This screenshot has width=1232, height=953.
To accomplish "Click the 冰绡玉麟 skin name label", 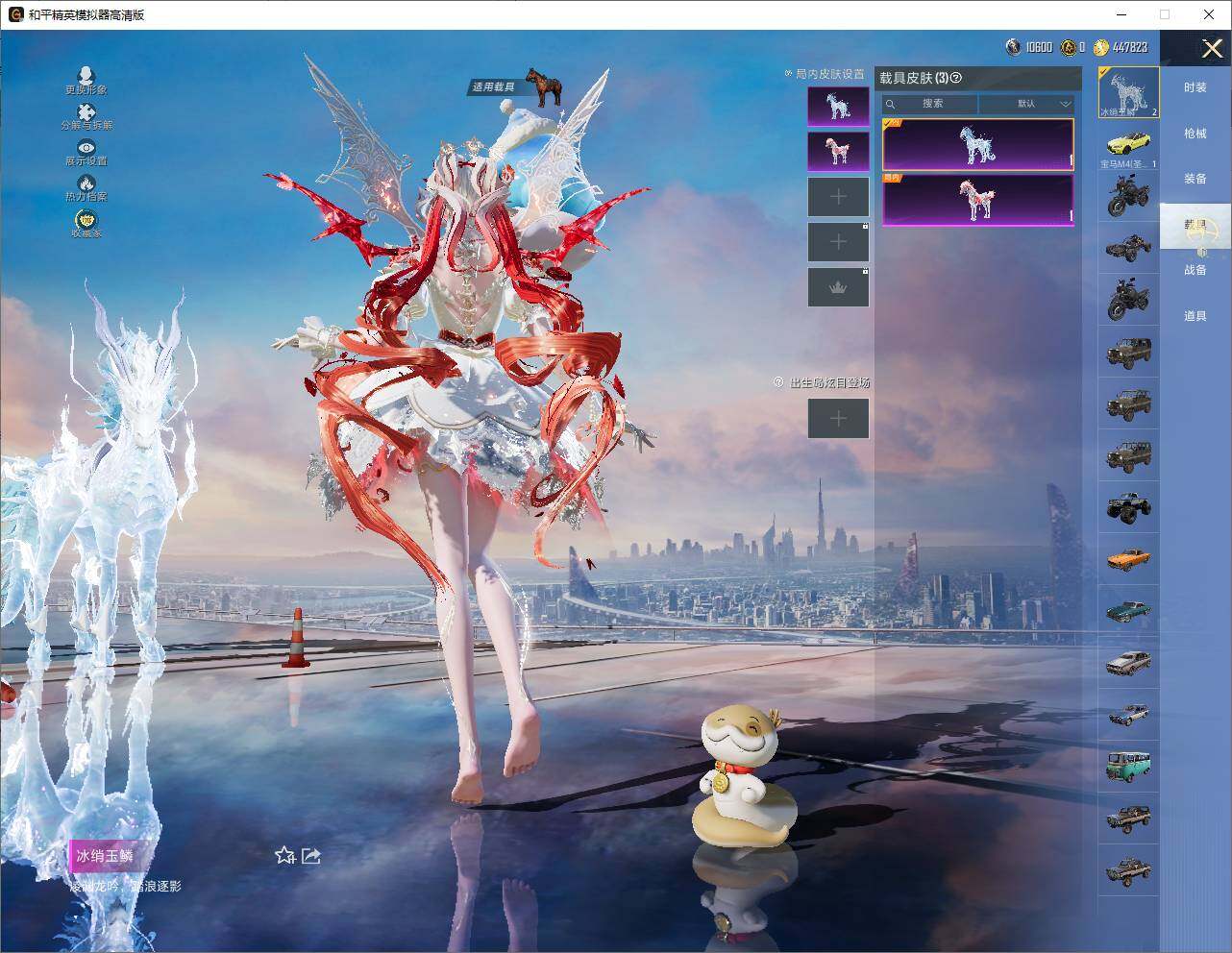I will click(x=105, y=855).
